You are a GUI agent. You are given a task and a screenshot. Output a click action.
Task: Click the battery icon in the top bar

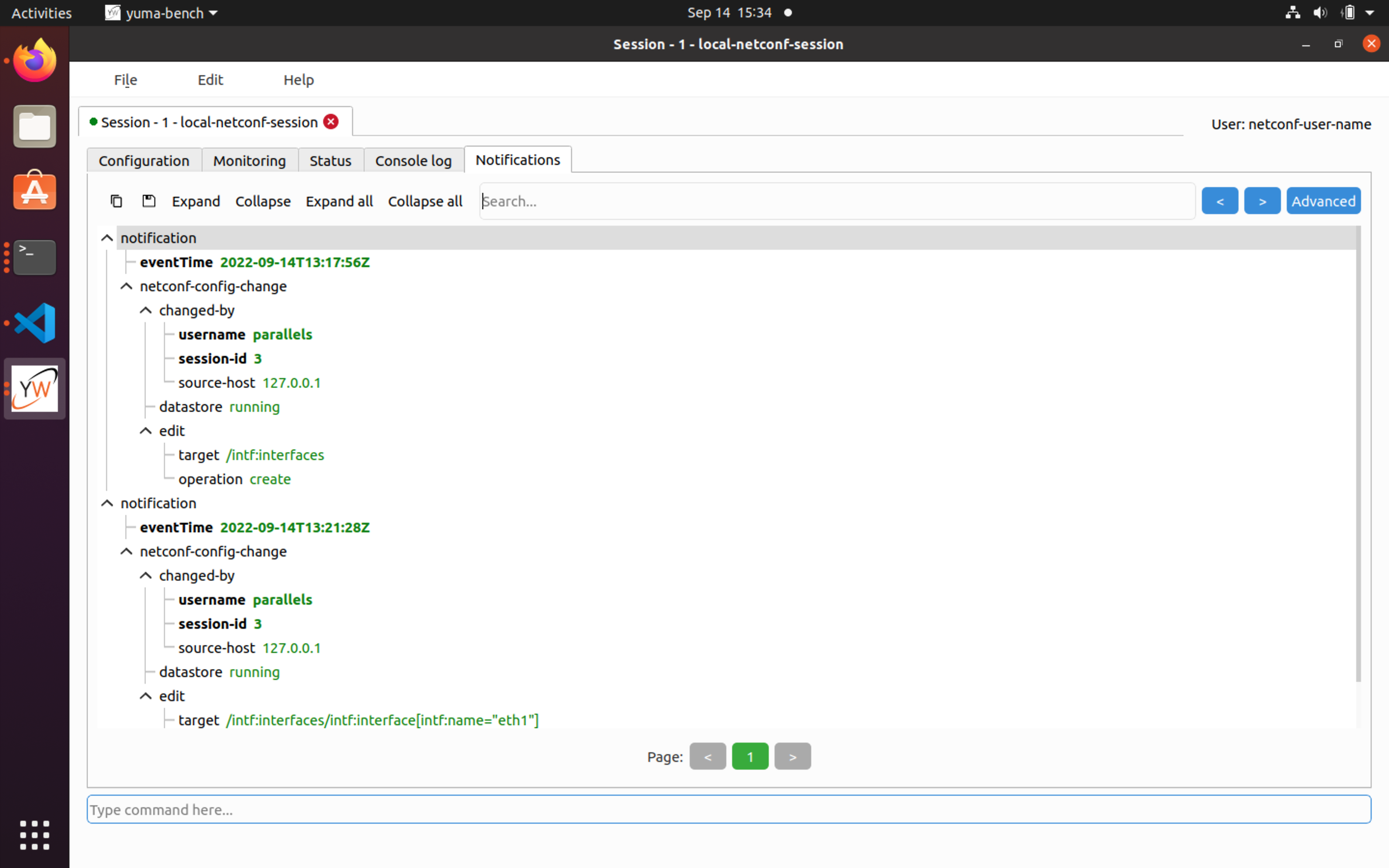1349,12
